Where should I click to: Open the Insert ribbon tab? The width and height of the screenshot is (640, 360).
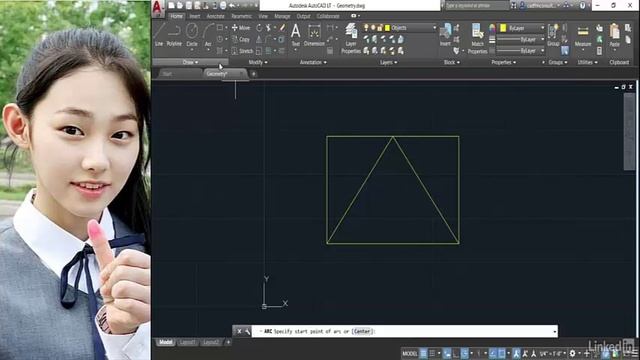(195, 16)
